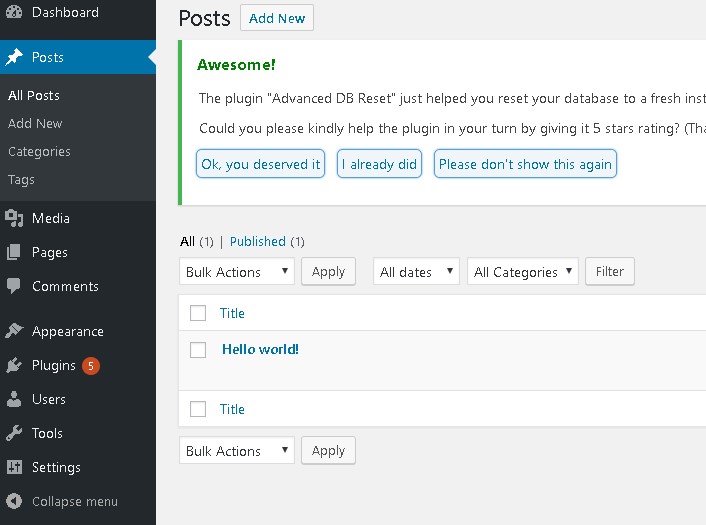Click the Appearance paintbrush icon
This screenshot has width=706, height=525.
14,331
